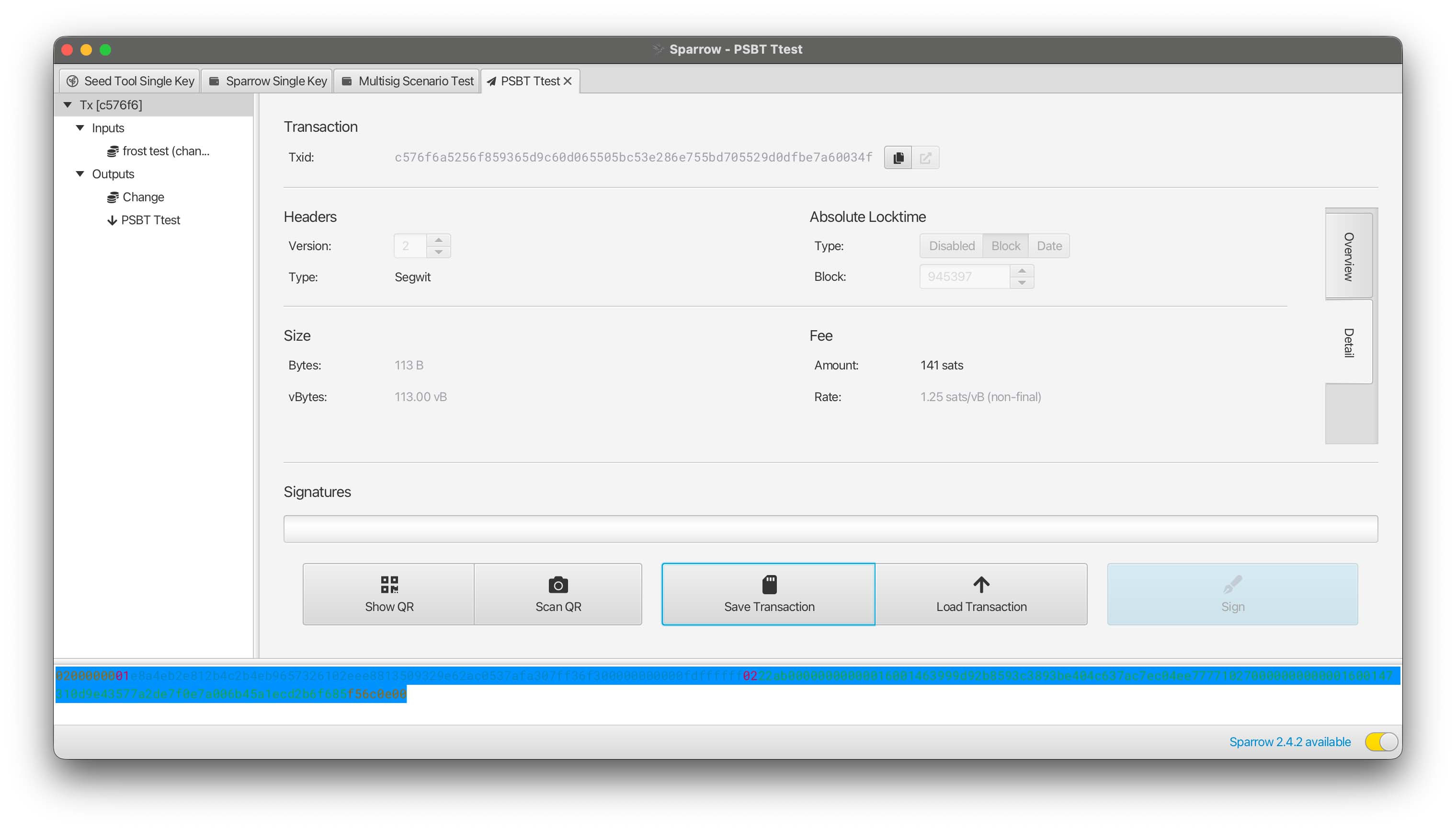Show the transaction QR code
This screenshot has width=1456, height=830.
point(388,594)
